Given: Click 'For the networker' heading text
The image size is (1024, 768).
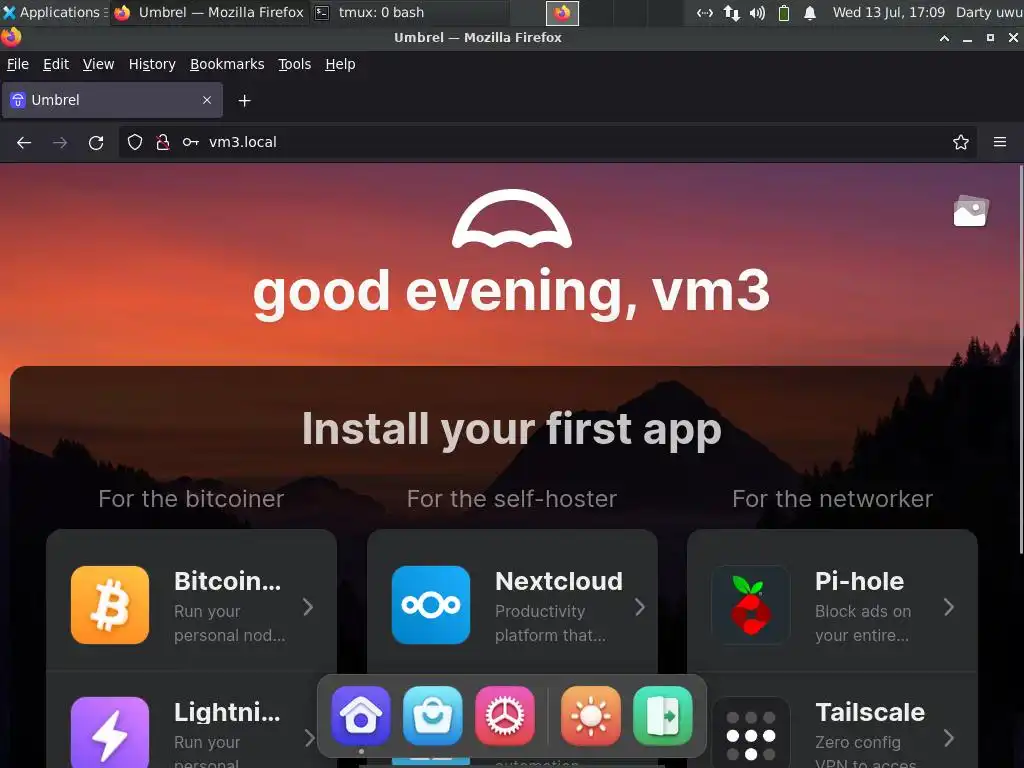Looking at the screenshot, I should click(833, 499).
